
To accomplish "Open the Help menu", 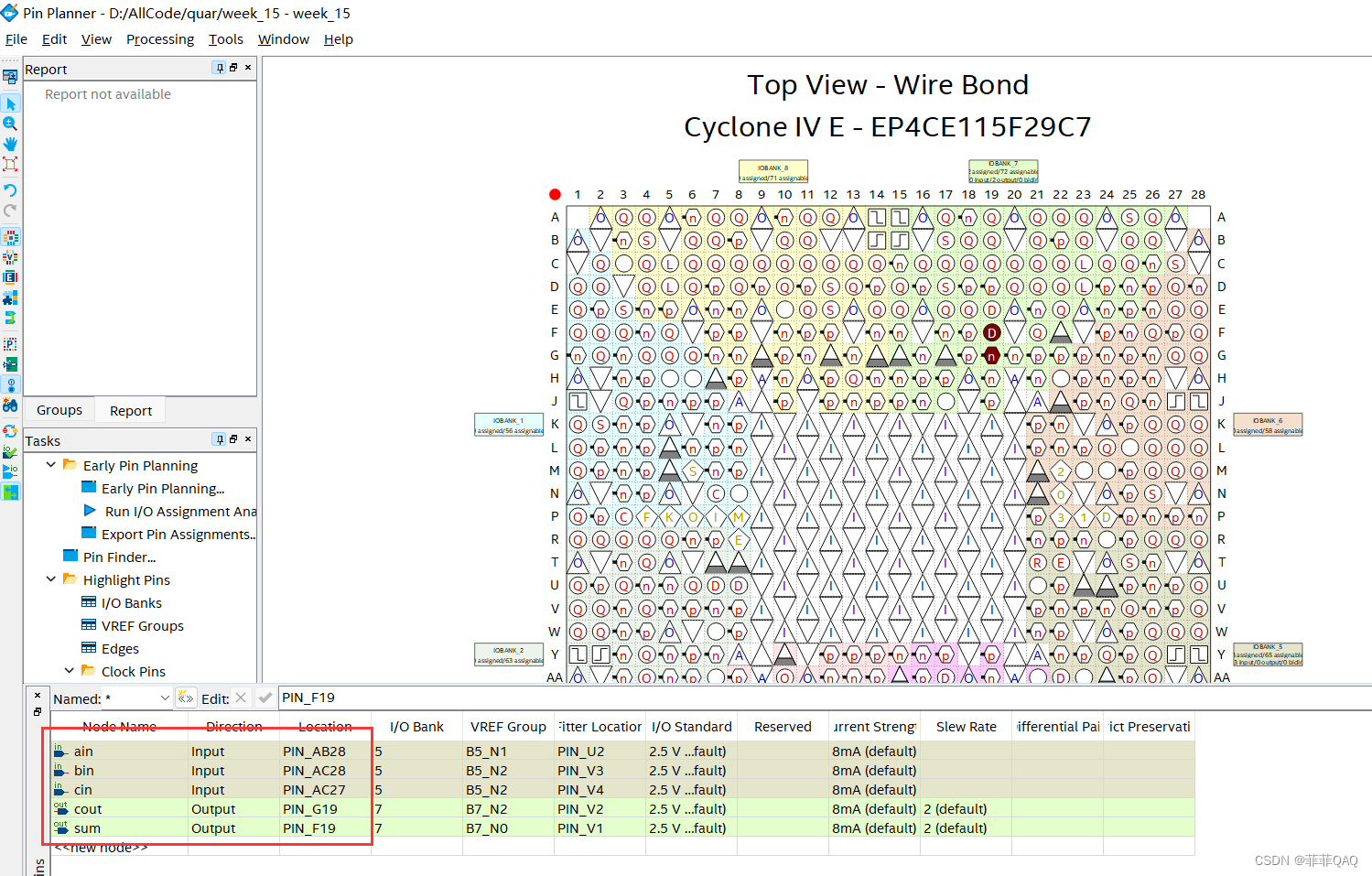I will point(338,39).
